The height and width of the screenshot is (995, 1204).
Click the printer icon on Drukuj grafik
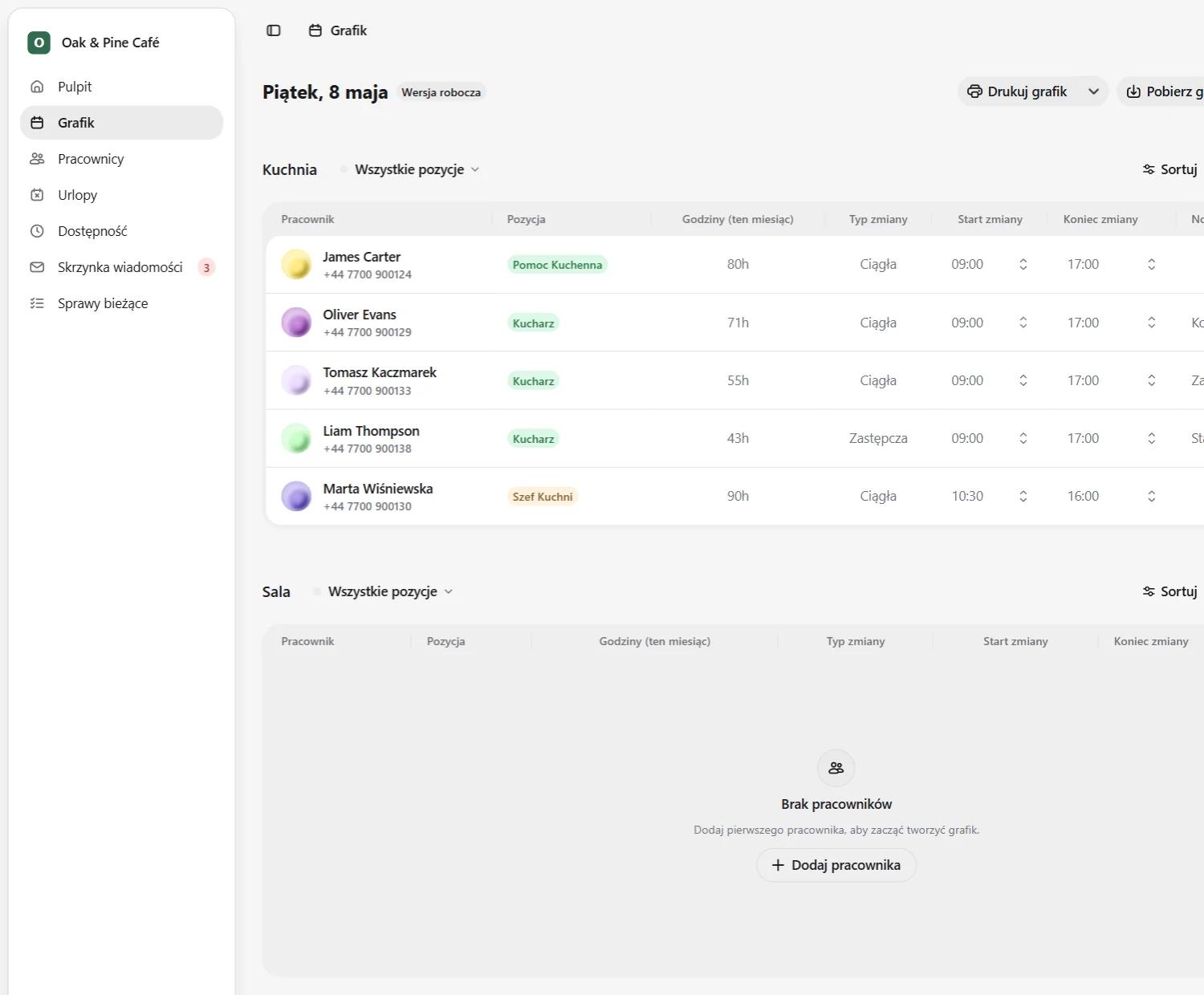[974, 91]
